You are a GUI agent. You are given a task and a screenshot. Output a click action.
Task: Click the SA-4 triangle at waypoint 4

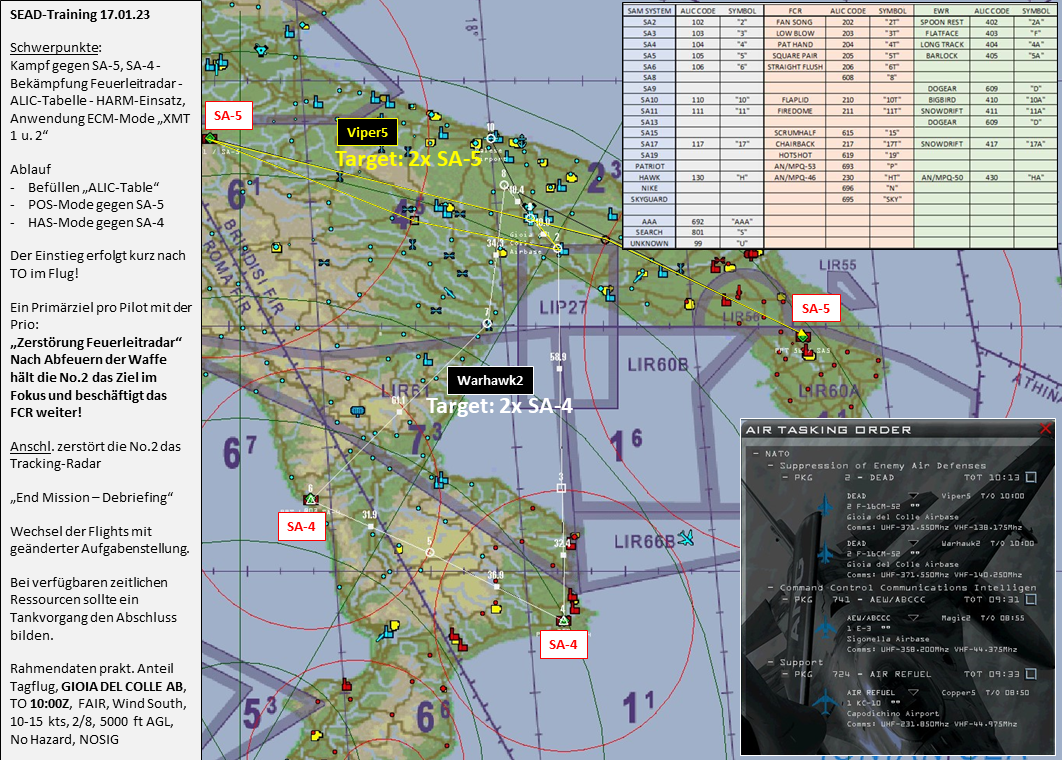563,620
